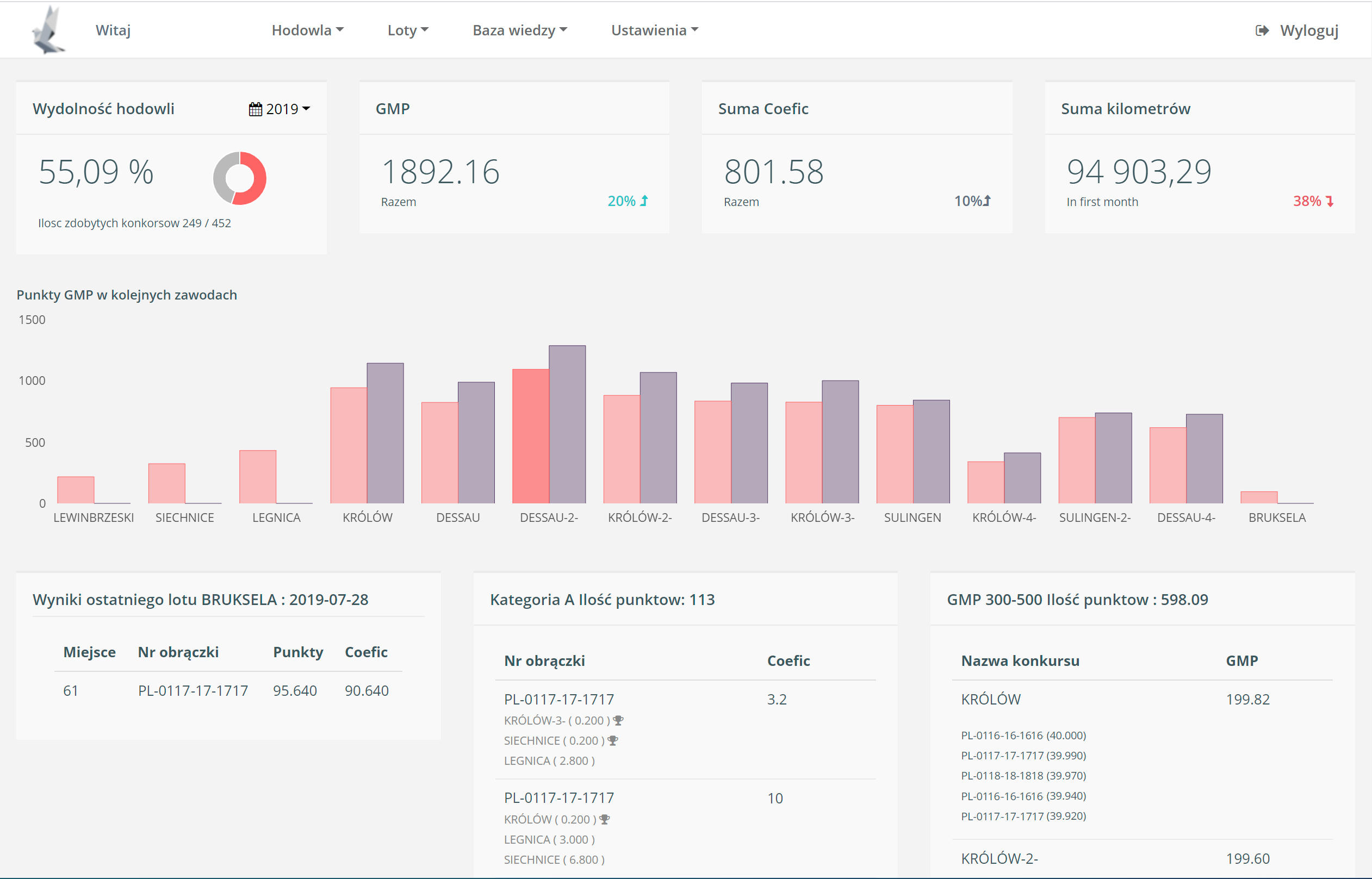Screen dimensions: 1372x879
Task: Click the downward red arrow next to 38%
Action: tap(1331, 201)
